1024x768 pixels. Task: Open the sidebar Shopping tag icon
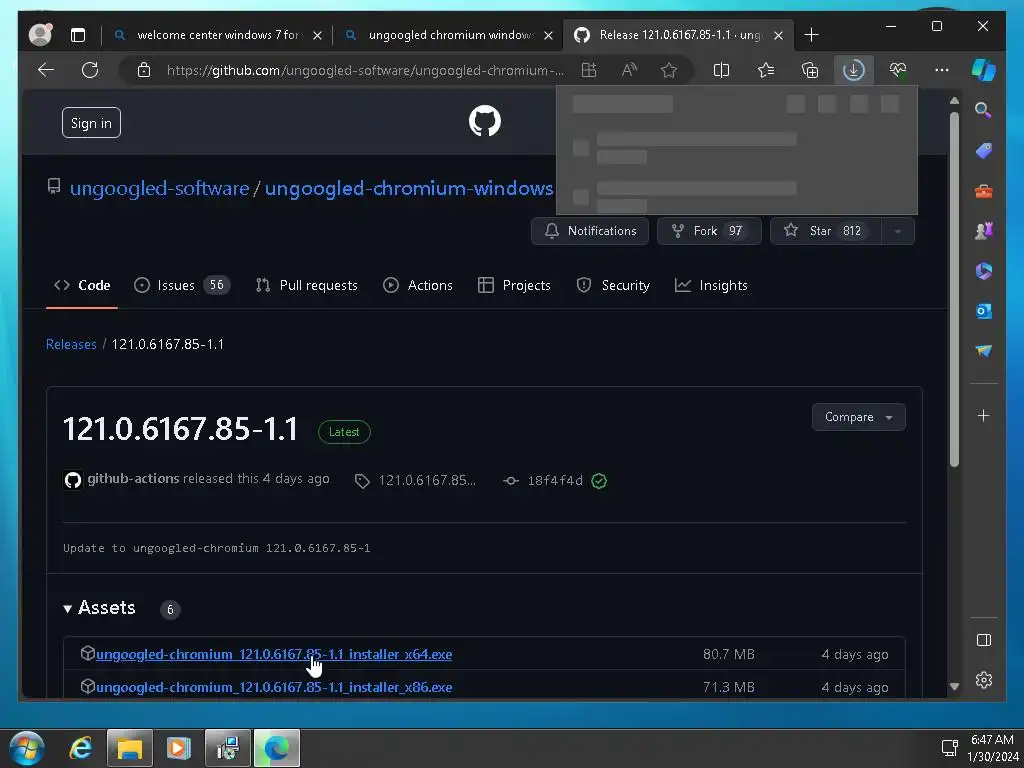984,151
